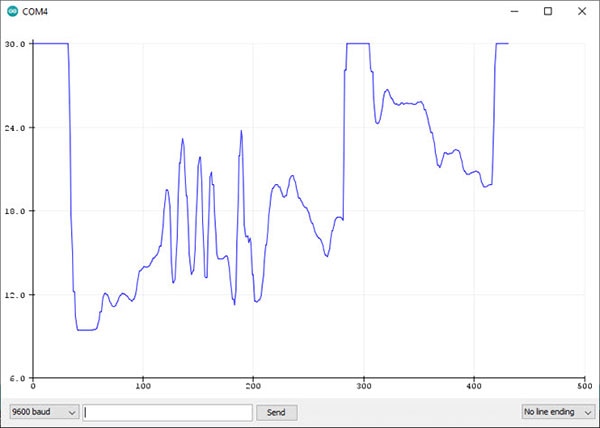Minimize the COM4 plotter window
Screen dimensions: 600x428
coord(514,11)
